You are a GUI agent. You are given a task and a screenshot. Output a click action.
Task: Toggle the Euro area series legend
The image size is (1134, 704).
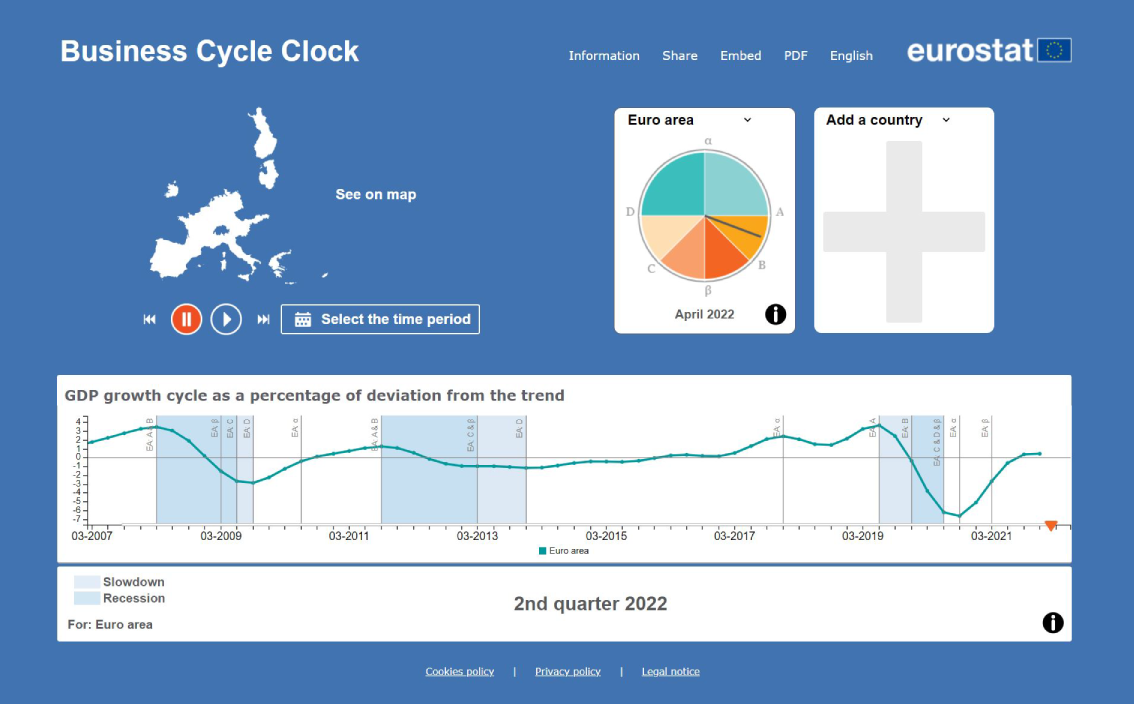click(x=564, y=551)
